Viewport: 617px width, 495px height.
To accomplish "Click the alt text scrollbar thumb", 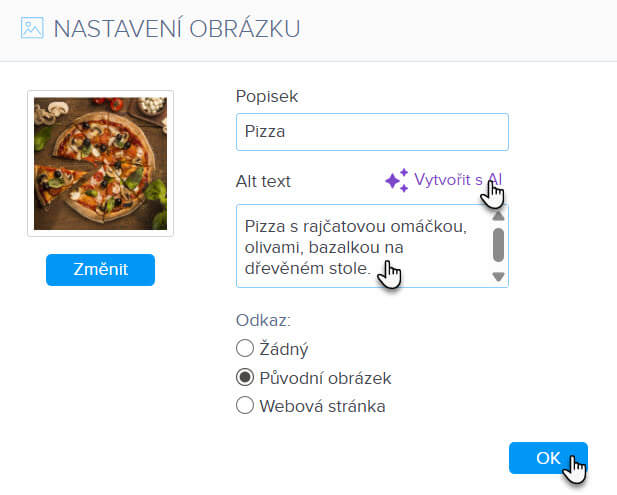I will [x=498, y=245].
